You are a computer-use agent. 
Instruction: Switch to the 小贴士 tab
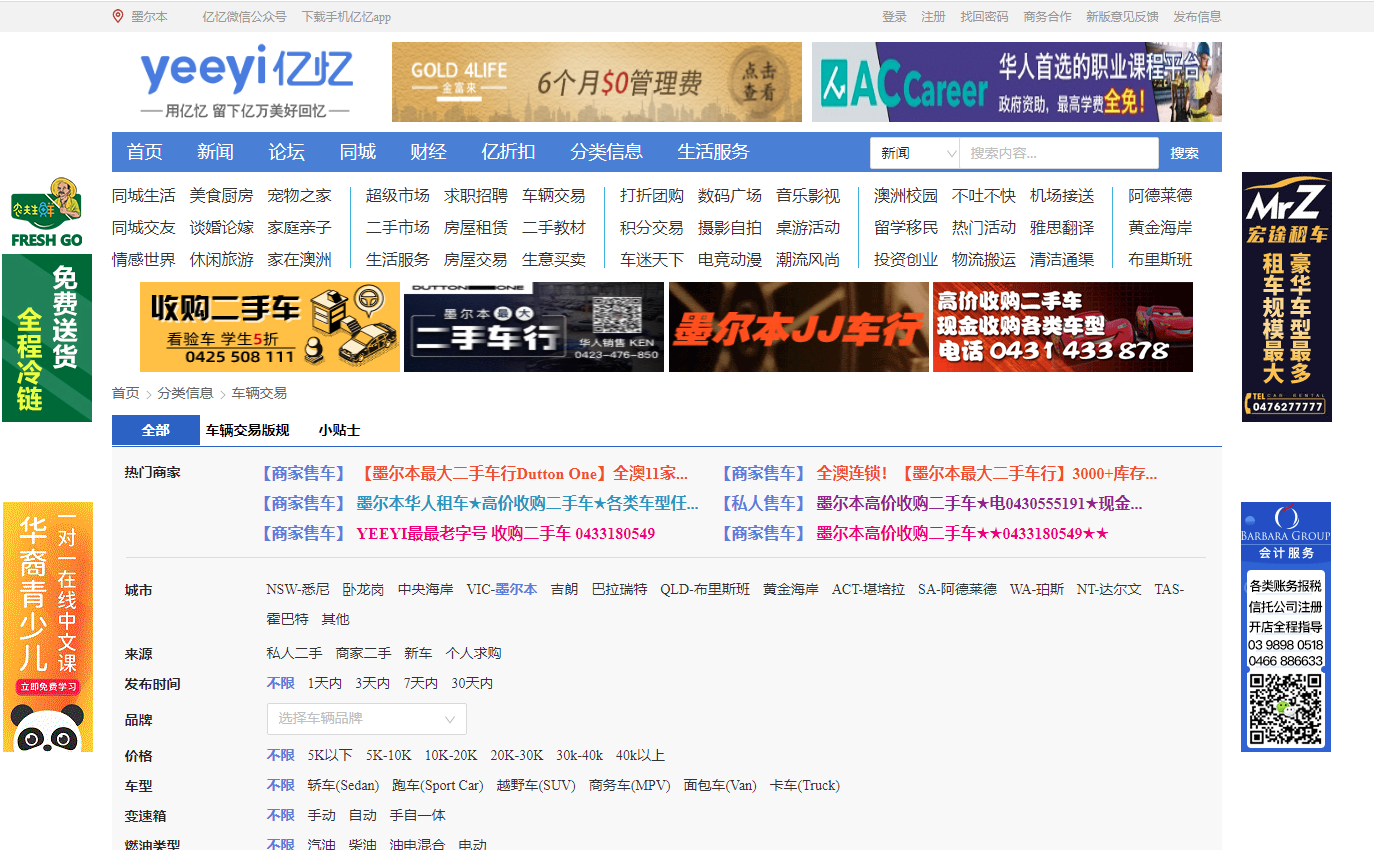coord(339,430)
